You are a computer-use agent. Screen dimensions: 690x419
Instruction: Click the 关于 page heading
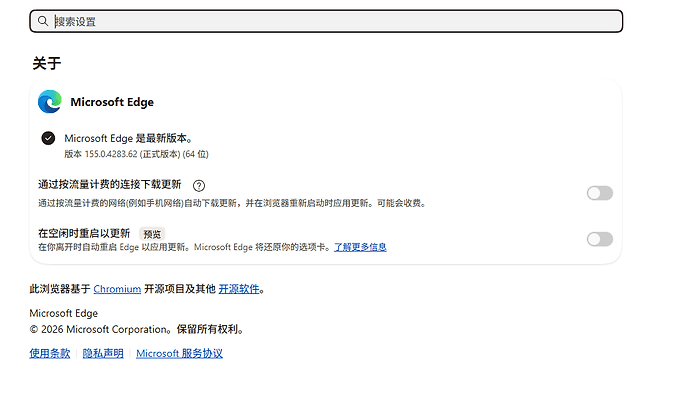click(47, 63)
